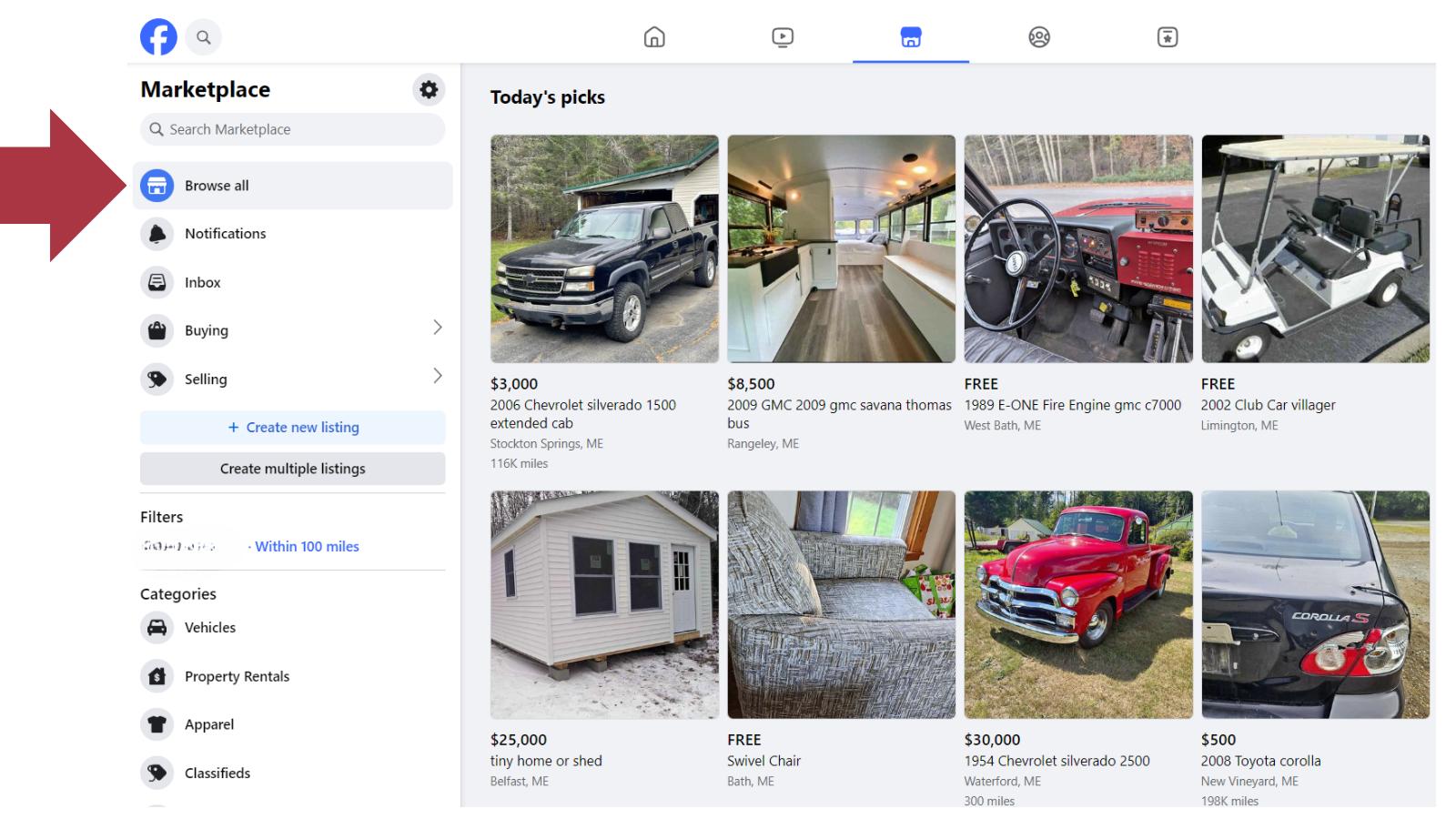Select the Apparel category icon
Screen dimensions: 1456x819
[x=156, y=723]
